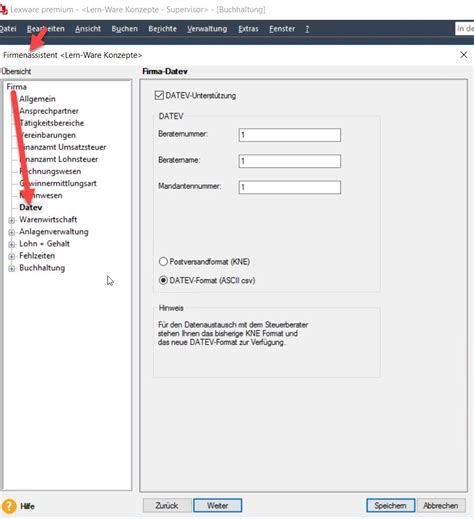
Task: Select Gewinnermittlungsart in the tree
Action: click(x=58, y=183)
